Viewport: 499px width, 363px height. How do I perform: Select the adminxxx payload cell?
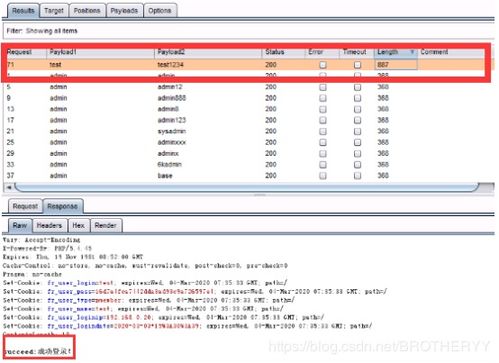pyautogui.click(x=172, y=142)
